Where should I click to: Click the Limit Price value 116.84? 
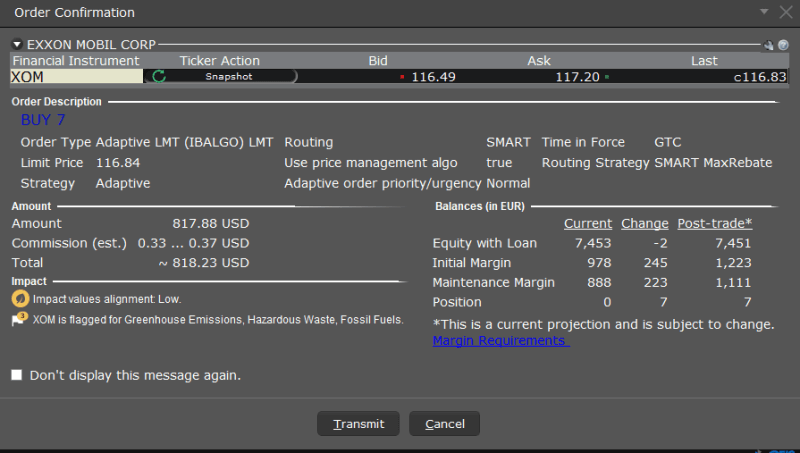click(118, 163)
